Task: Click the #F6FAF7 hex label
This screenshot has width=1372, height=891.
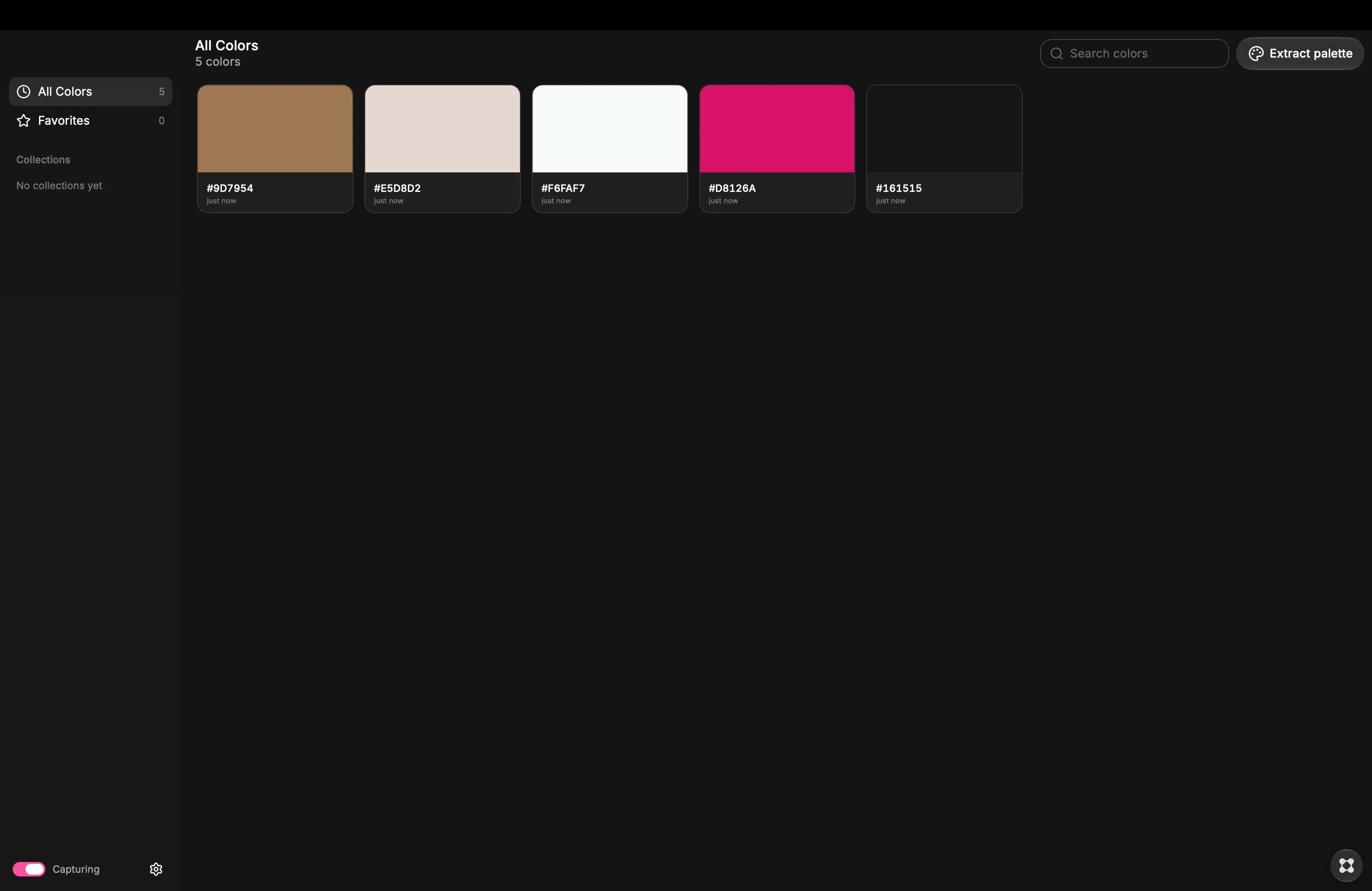Action: 563,188
